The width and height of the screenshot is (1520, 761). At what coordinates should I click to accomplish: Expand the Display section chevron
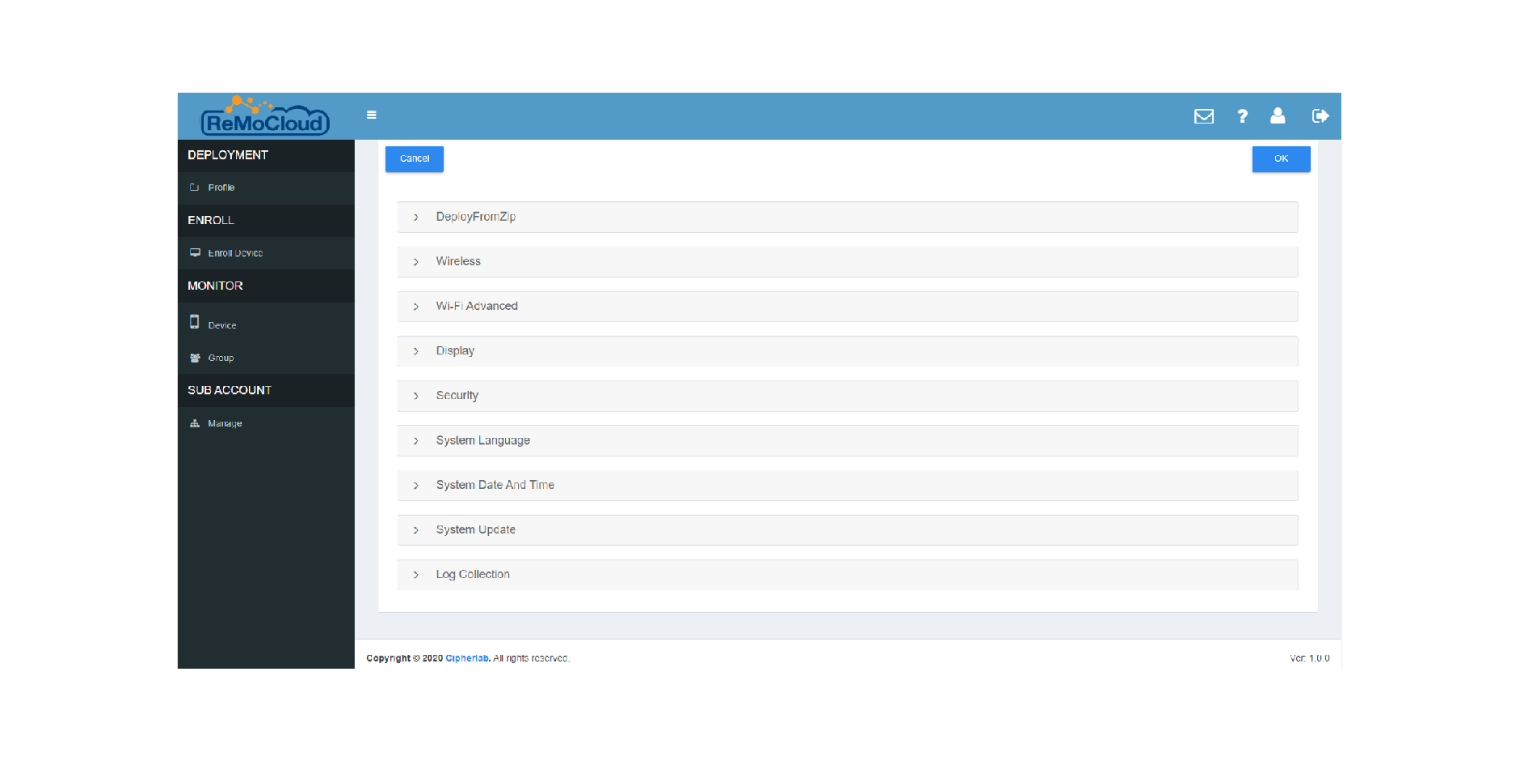click(416, 352)
